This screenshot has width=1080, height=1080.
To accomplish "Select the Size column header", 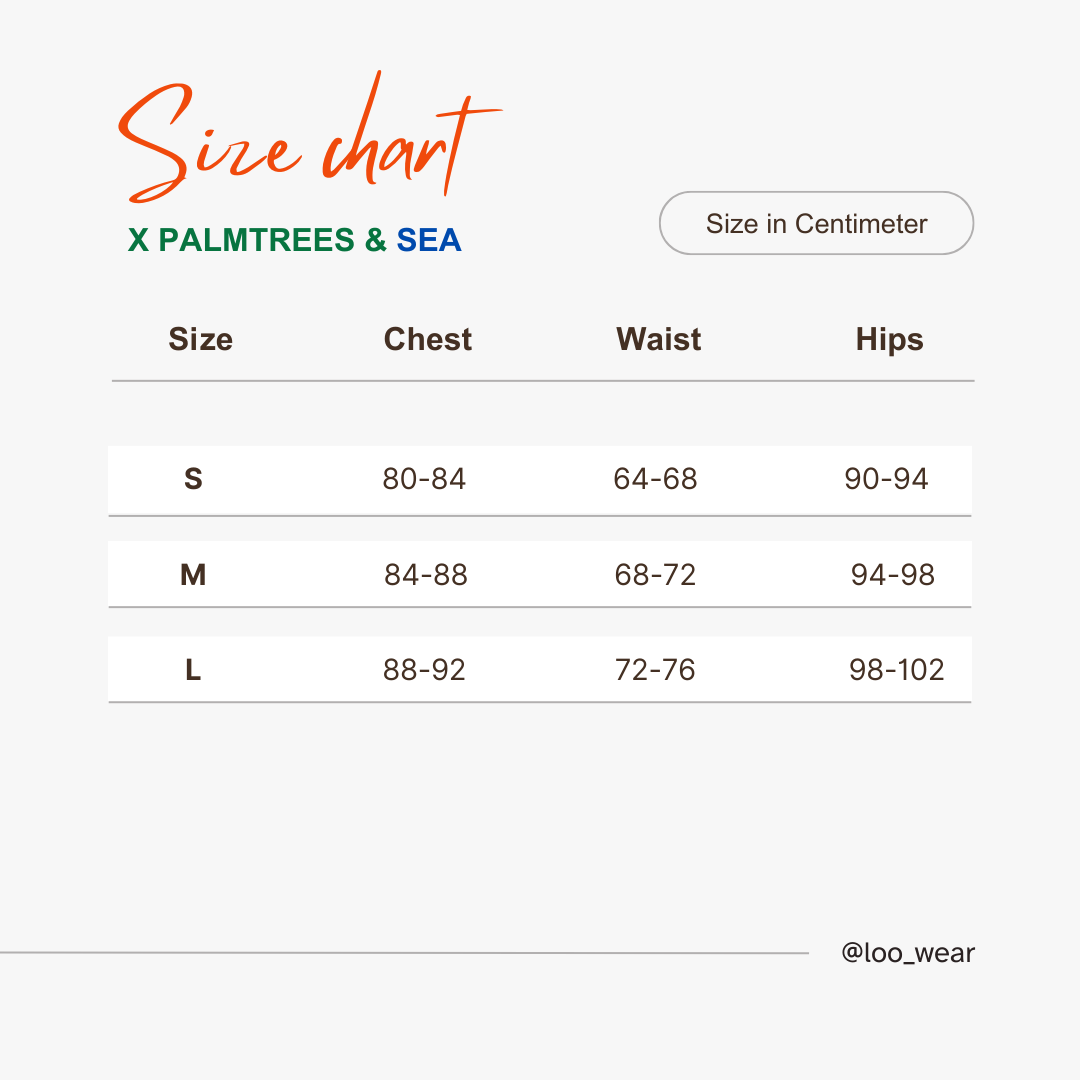I will tap(200, 339).
